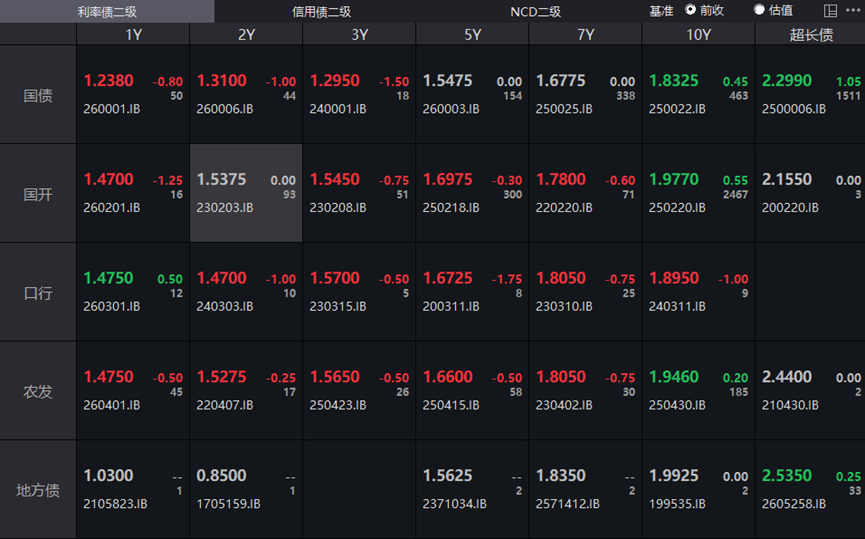Open bond 260001.IB quote cell
The height and width of the screenshot is (539, 865).
(133, 95)
